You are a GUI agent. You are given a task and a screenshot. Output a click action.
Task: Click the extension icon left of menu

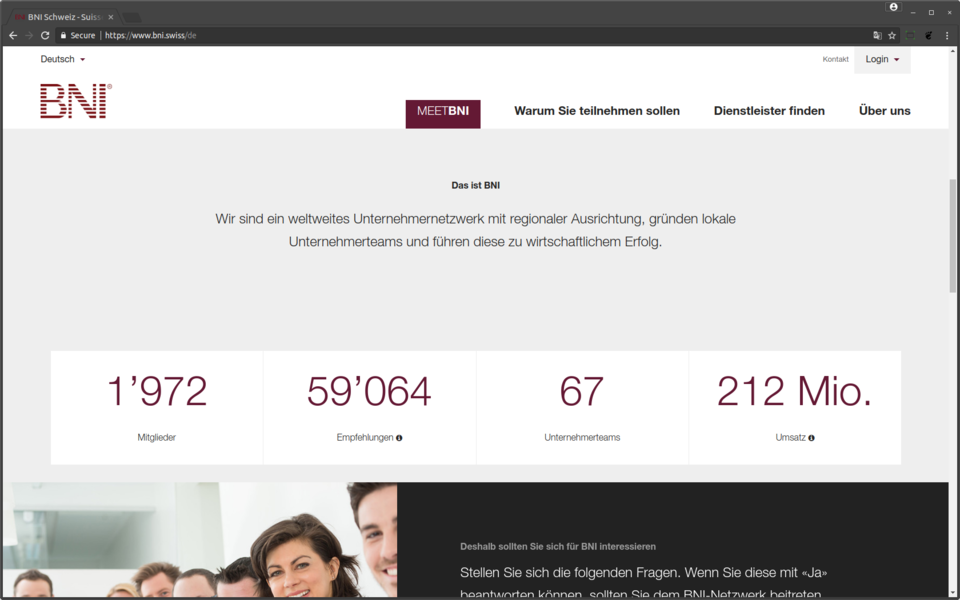click(928, 36)
